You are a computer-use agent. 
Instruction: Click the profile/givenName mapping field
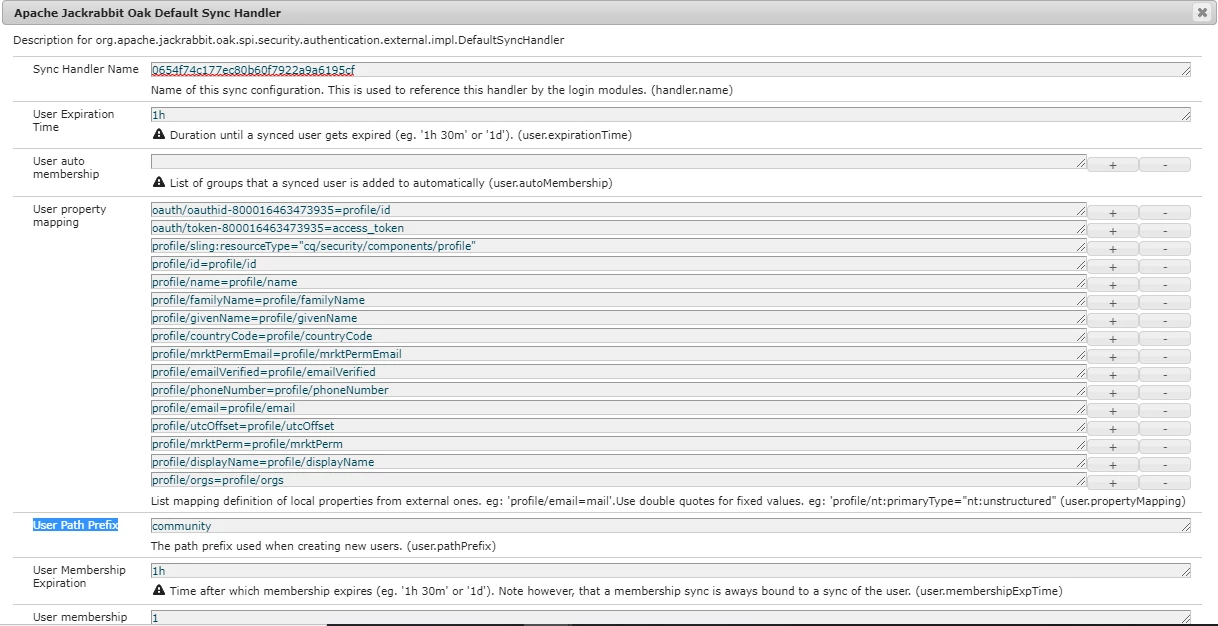(x=619, y=318)
